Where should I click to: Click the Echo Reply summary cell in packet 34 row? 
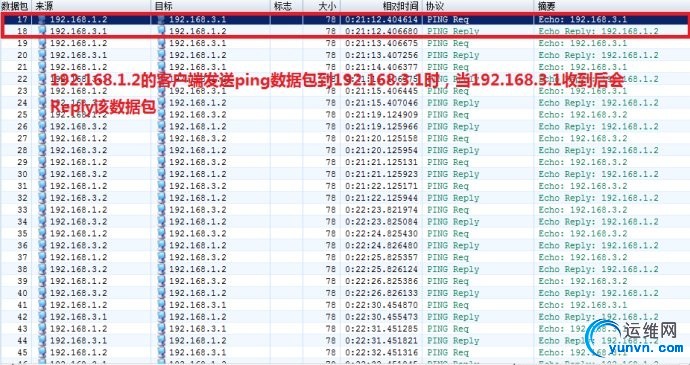point(598,221)
